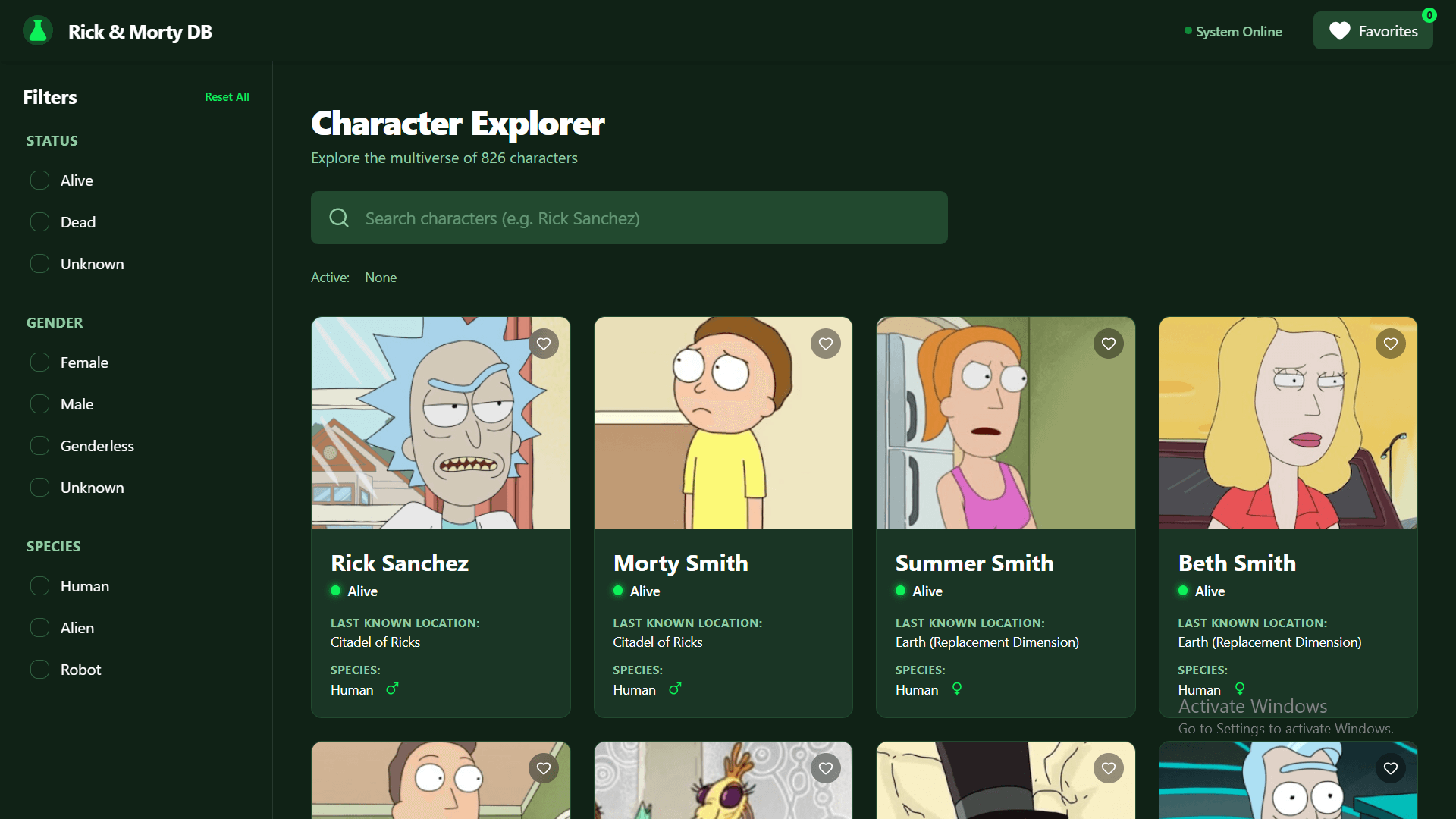
Task: Click the female gender symbol on Beth's card
Action: (1240, 689)
